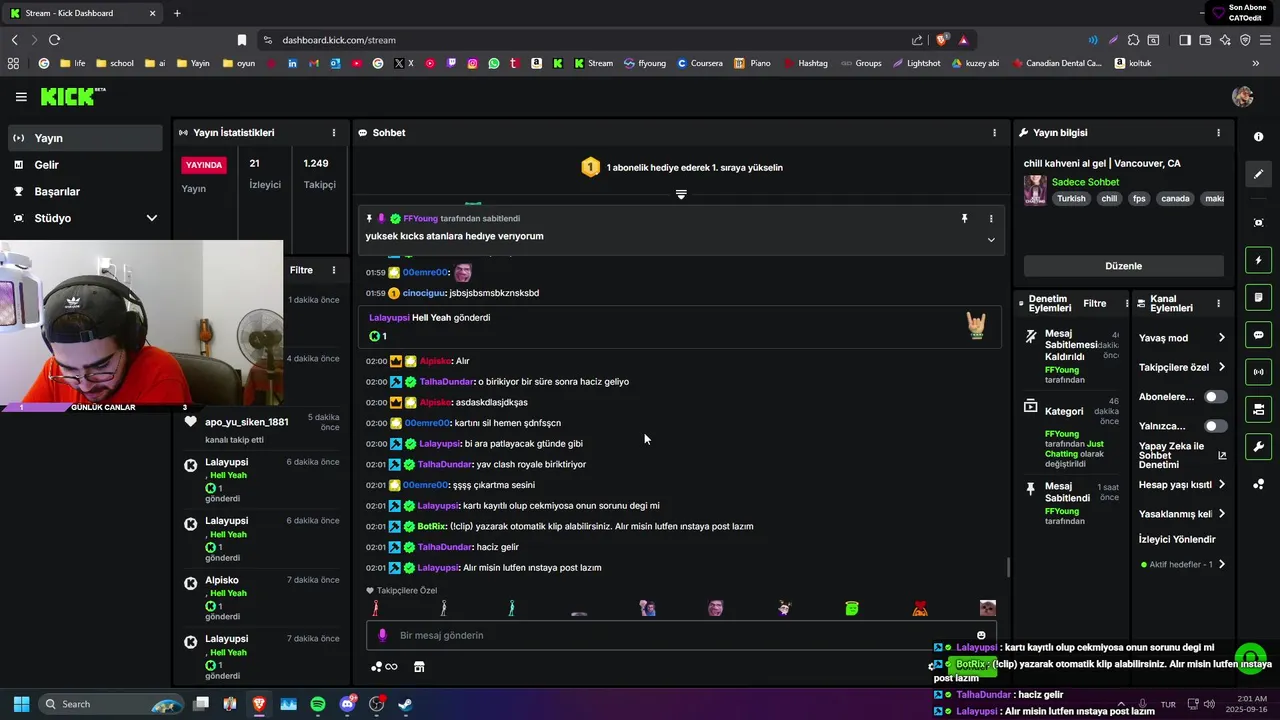
Task: Select the pencil edit icon in the right sidebar
Action: click(1258, 174)
